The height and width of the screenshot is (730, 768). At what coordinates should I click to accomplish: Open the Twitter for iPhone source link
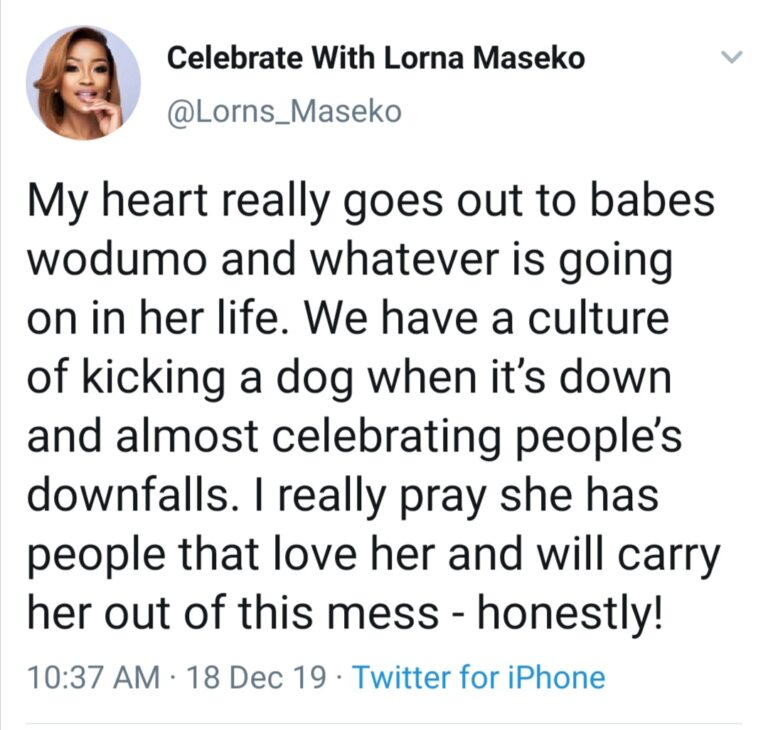click(479, 677)
